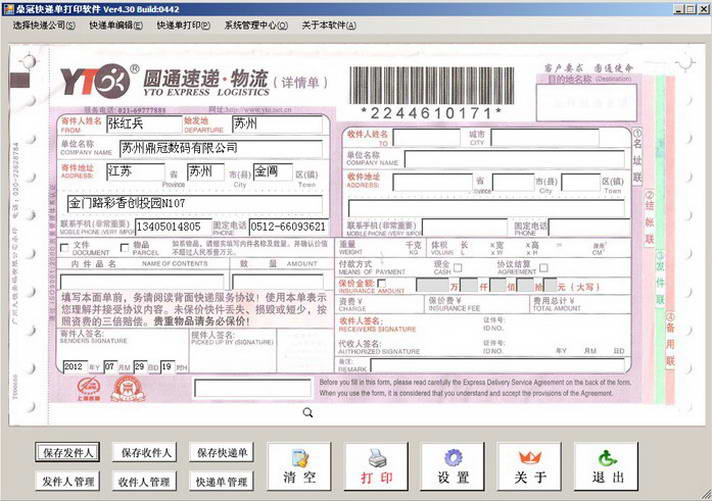Click the 数量 amount field

(277, 282)
